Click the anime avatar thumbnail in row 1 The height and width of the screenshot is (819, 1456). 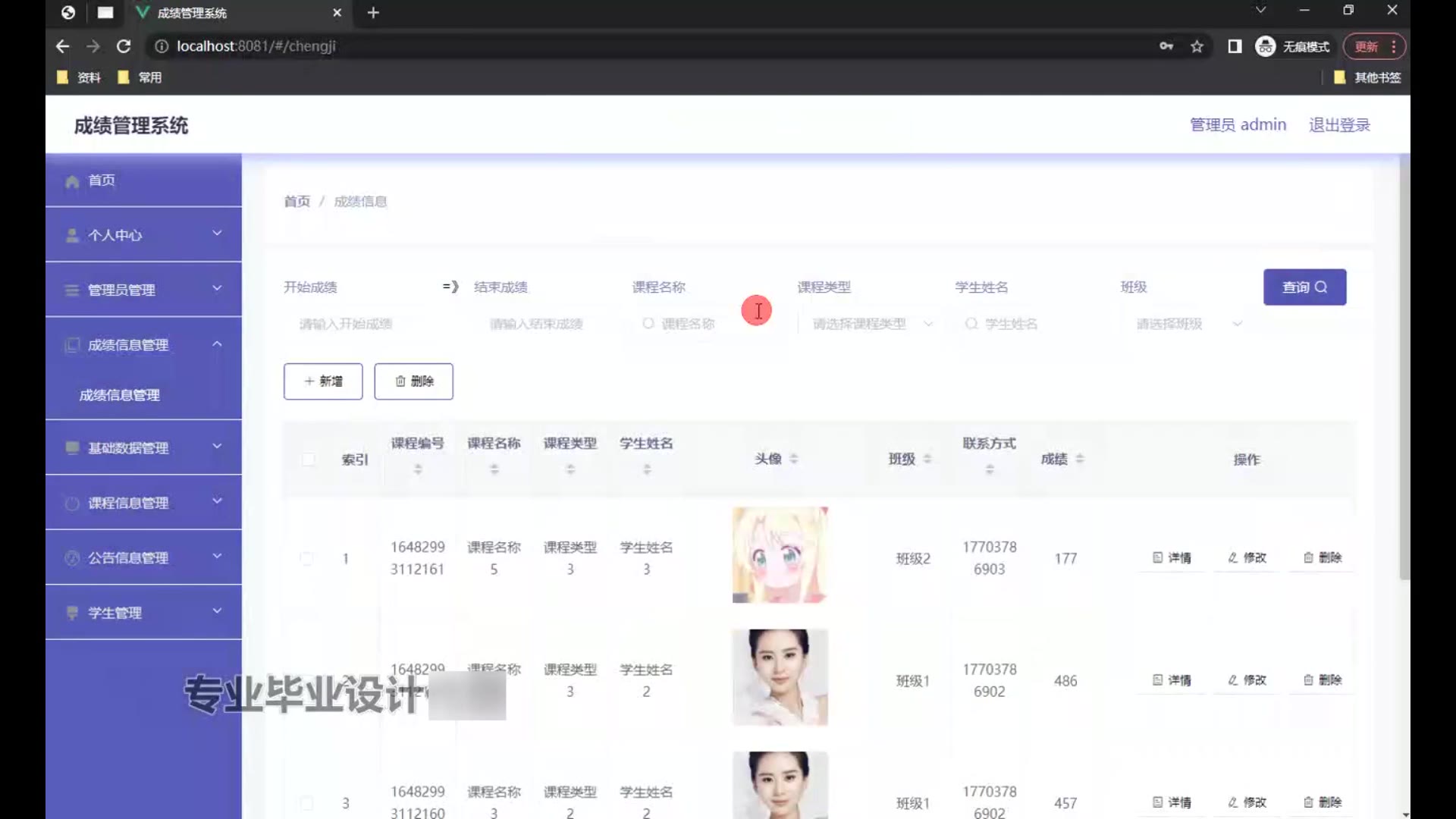point(780,555)
